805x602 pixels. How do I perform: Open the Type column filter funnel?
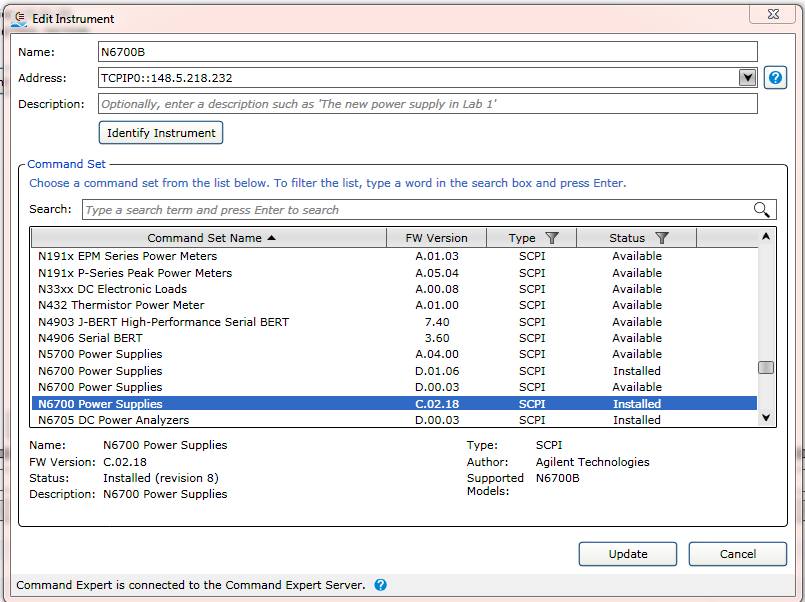tap(552, 238)
